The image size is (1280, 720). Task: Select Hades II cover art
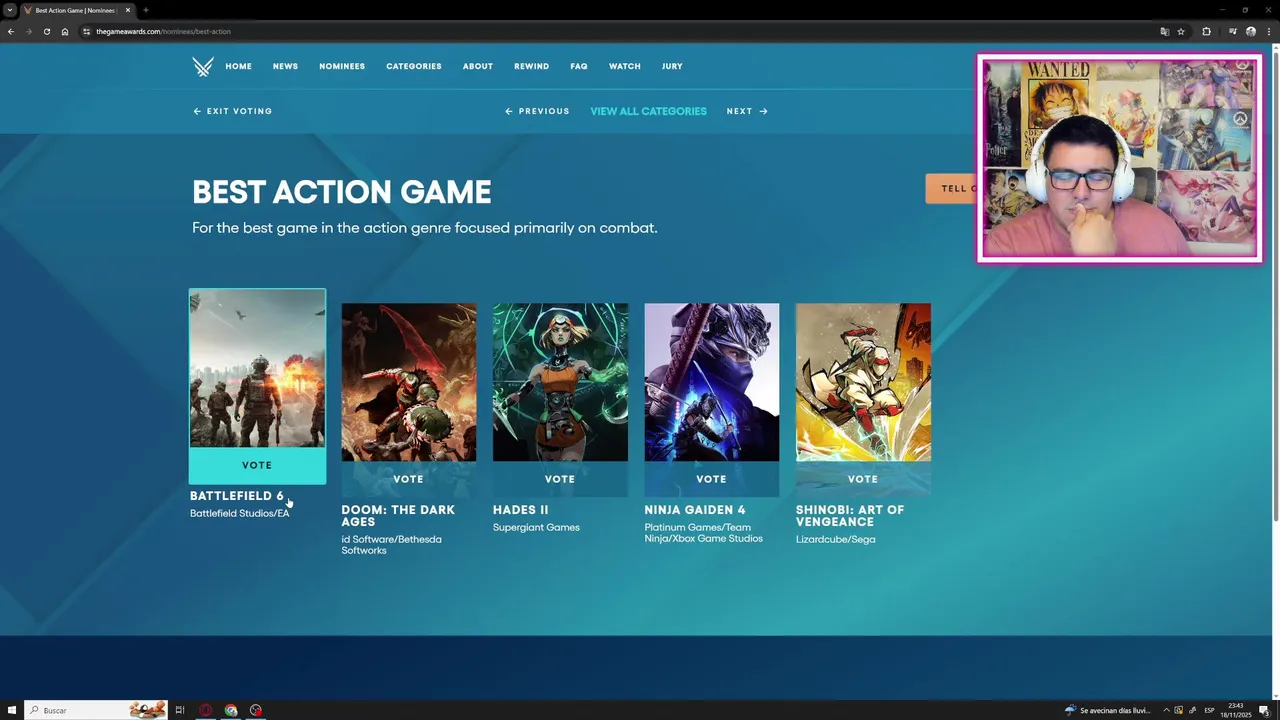click(560, 382)
